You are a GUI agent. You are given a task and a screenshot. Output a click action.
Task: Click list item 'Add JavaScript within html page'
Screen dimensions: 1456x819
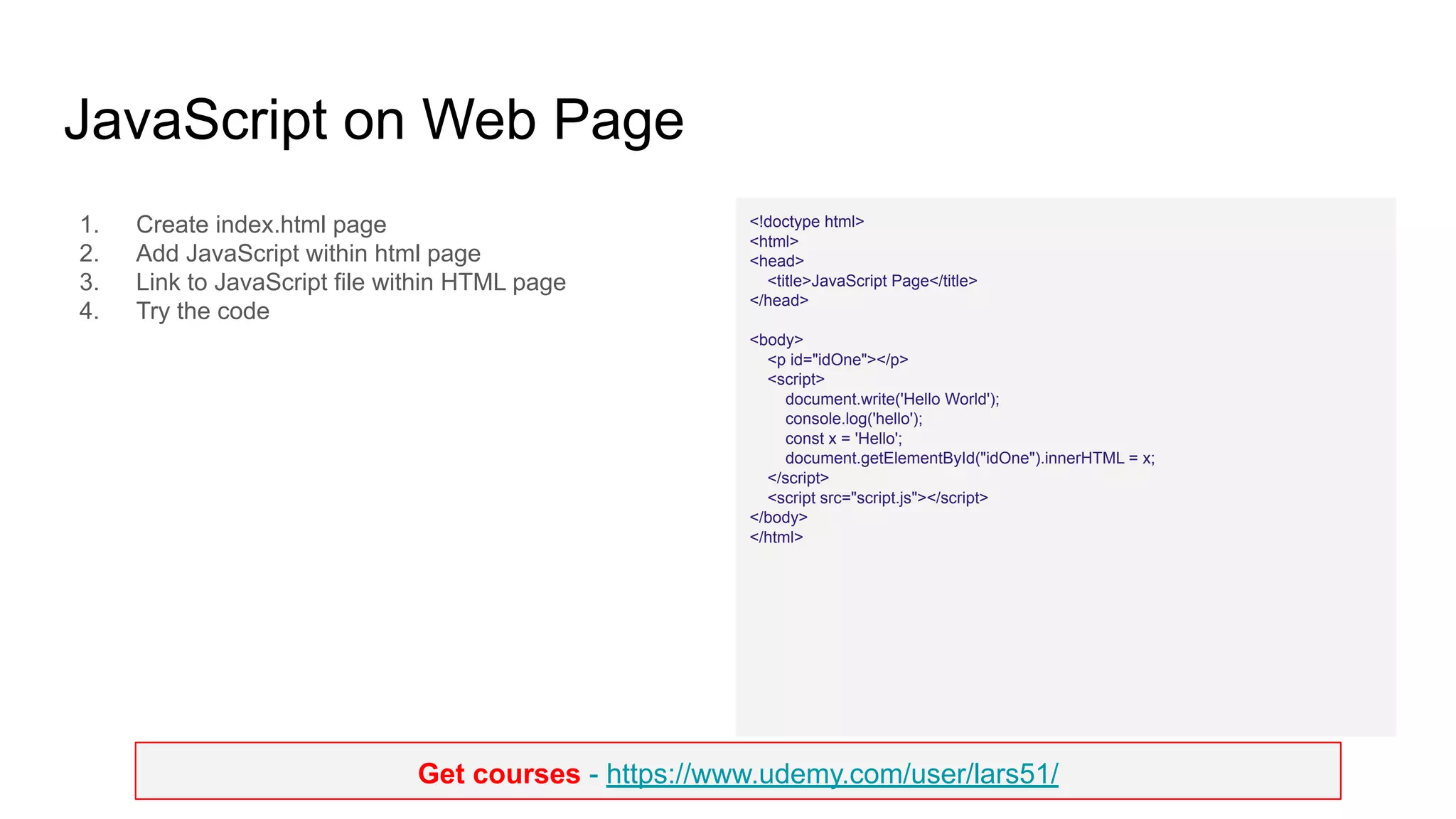tap(309, 253)
